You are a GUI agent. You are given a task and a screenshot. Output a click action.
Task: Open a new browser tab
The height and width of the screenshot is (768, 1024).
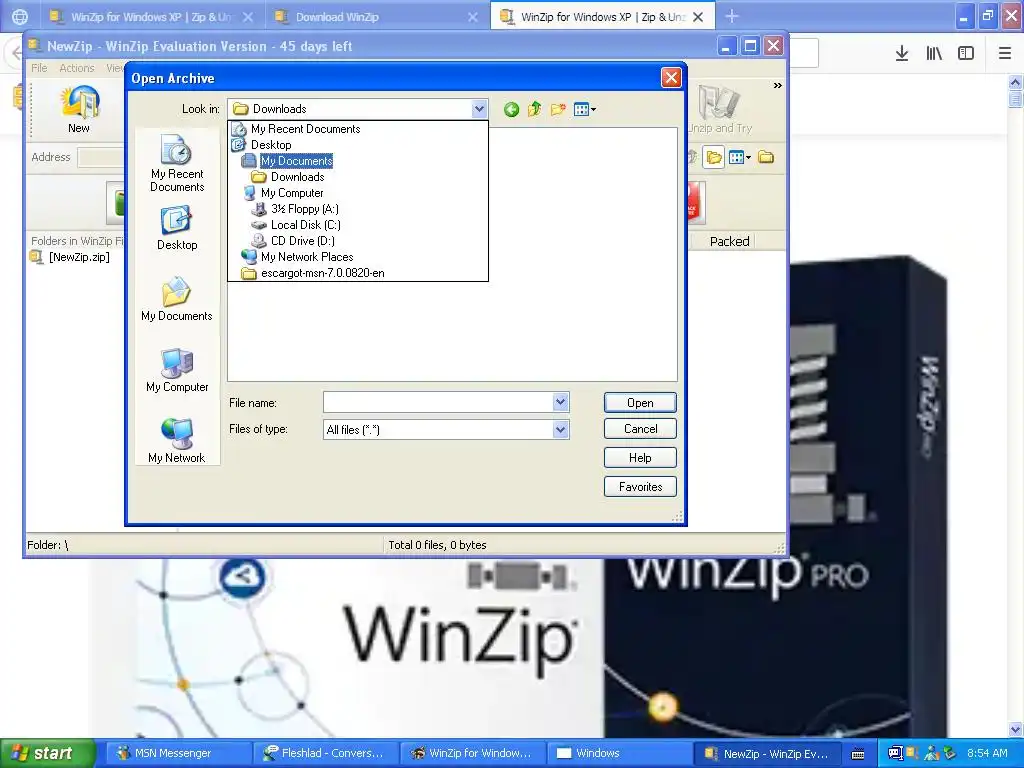(x=732, y=16)
